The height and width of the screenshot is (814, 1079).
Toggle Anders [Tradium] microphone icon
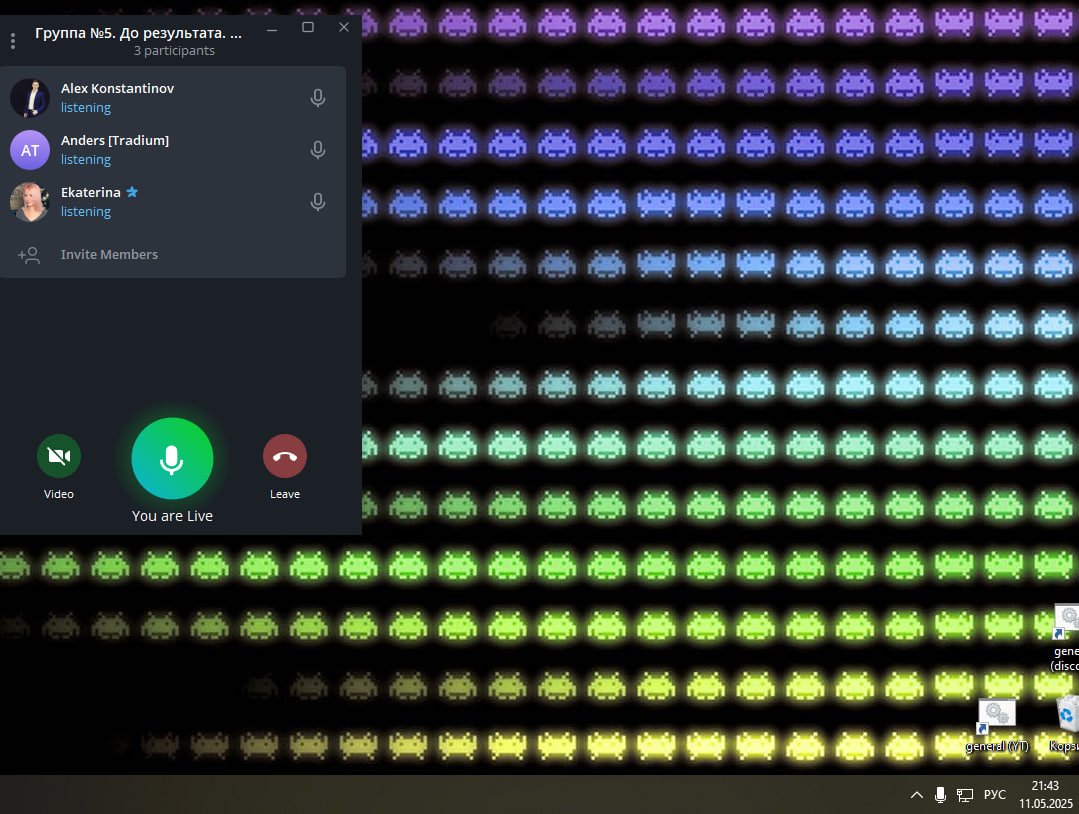tap(318, 150)
